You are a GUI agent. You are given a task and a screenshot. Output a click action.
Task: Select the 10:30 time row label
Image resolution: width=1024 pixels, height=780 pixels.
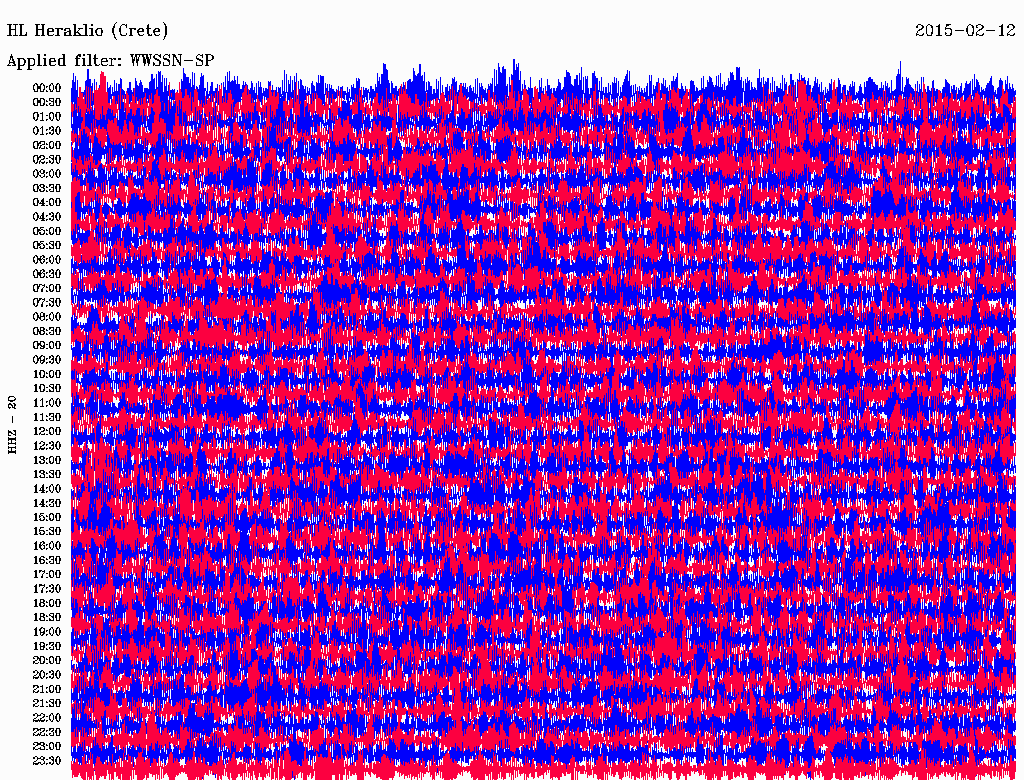(47, 389)
